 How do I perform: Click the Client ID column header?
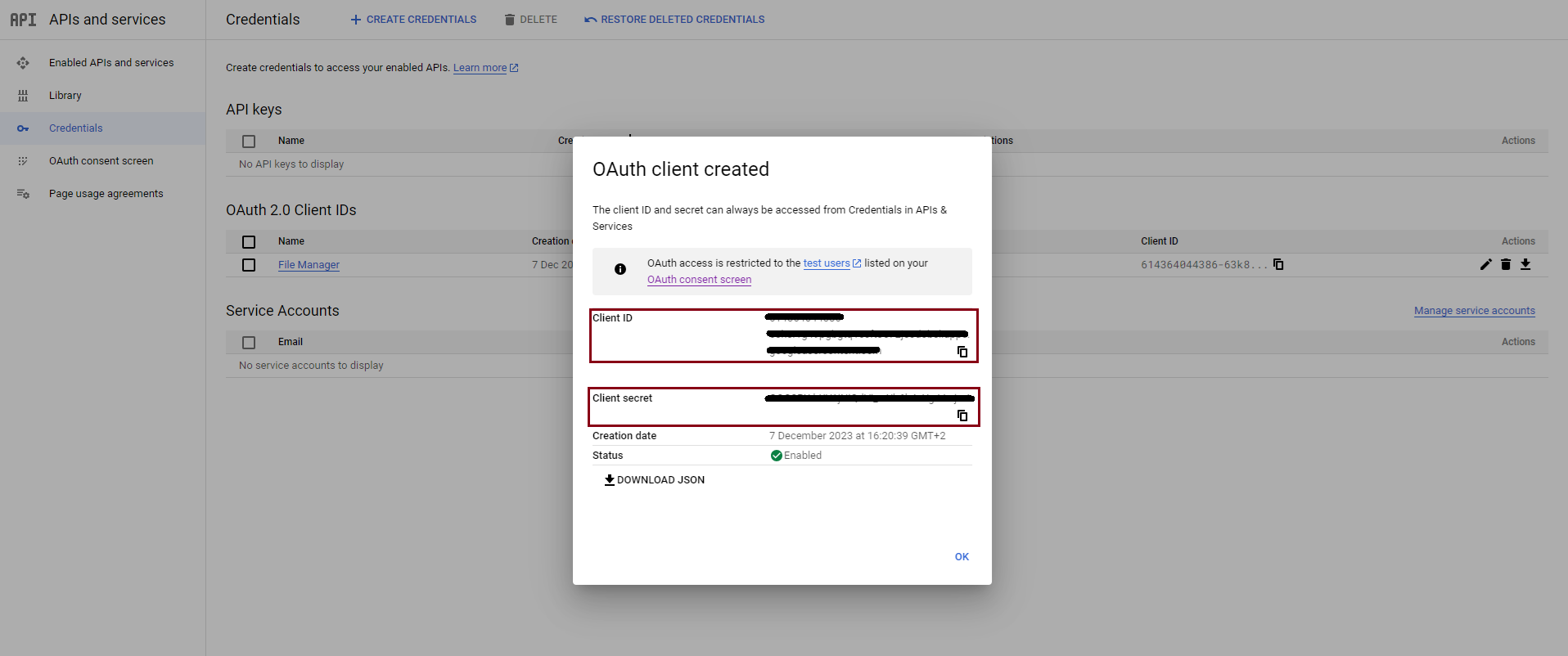click(x=1160, y=241)
